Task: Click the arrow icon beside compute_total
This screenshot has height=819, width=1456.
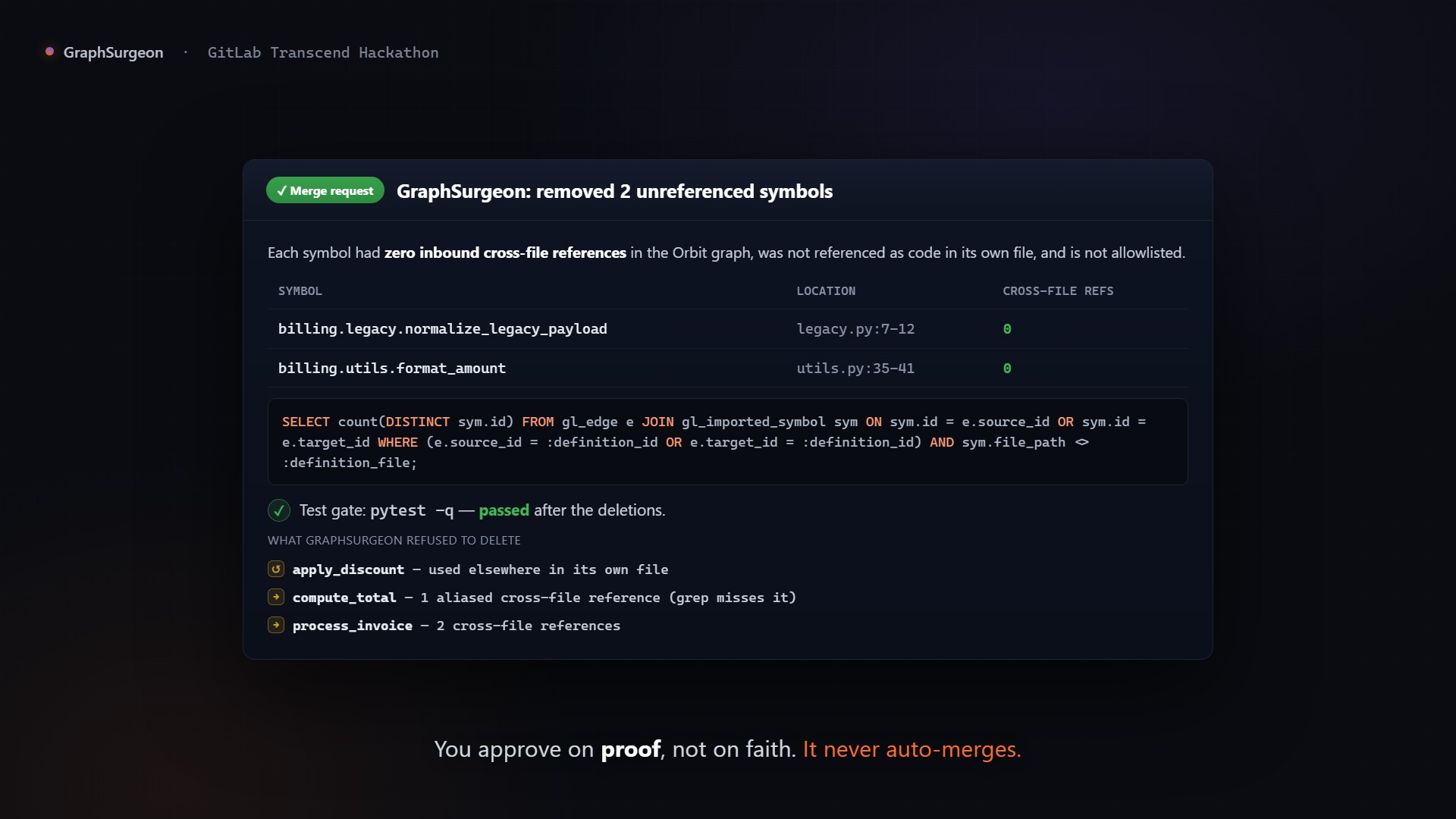Action: [276, 597]
